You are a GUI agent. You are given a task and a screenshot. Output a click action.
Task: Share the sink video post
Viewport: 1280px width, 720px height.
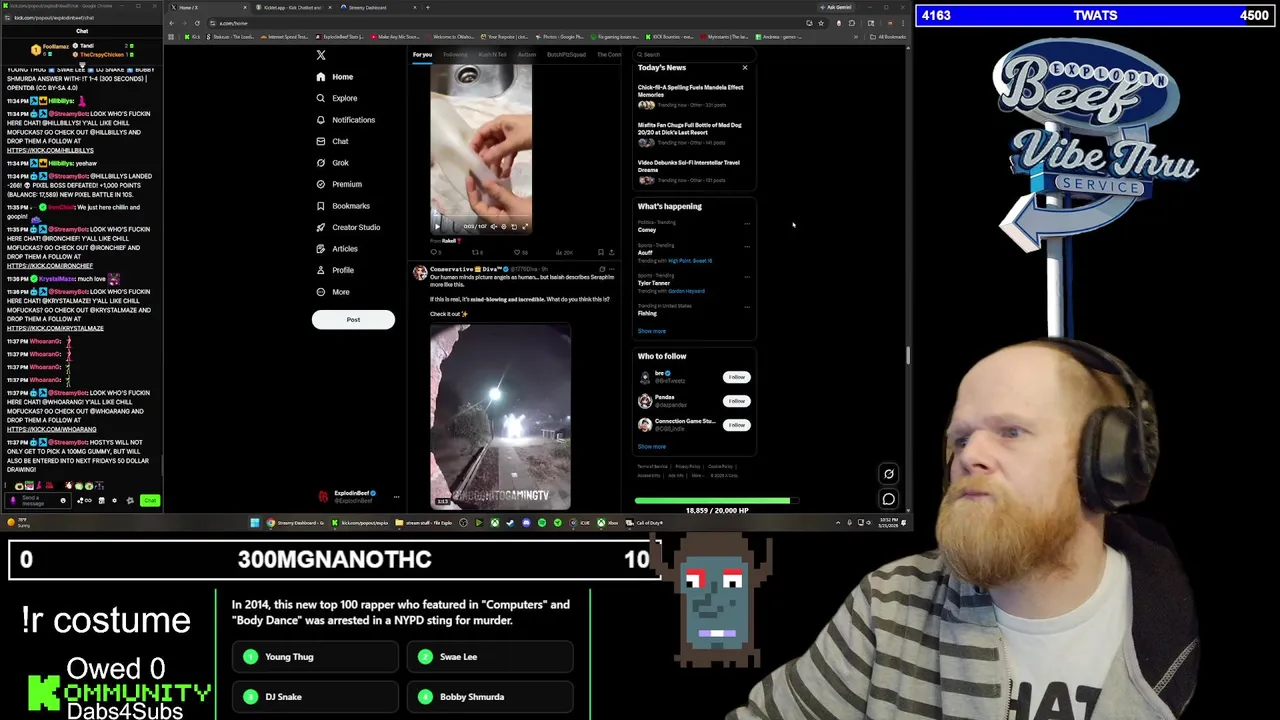coord(611,253)
